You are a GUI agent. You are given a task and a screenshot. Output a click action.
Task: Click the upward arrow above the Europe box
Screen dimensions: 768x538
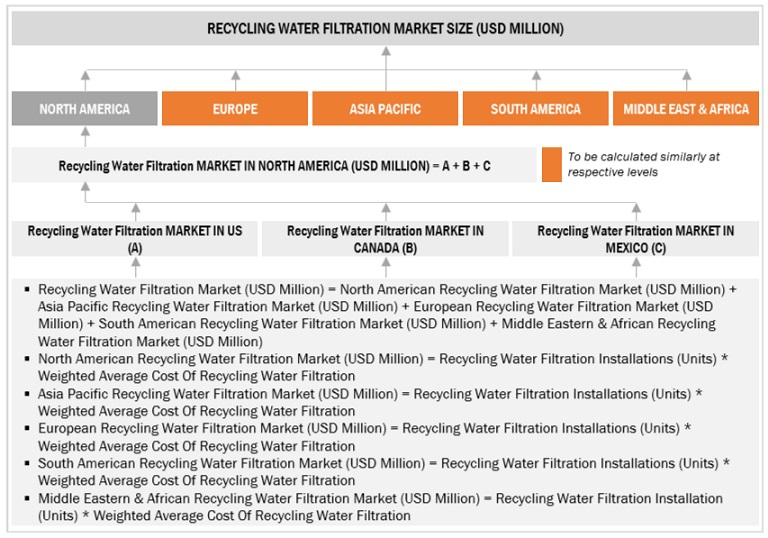tap(235, 80)
